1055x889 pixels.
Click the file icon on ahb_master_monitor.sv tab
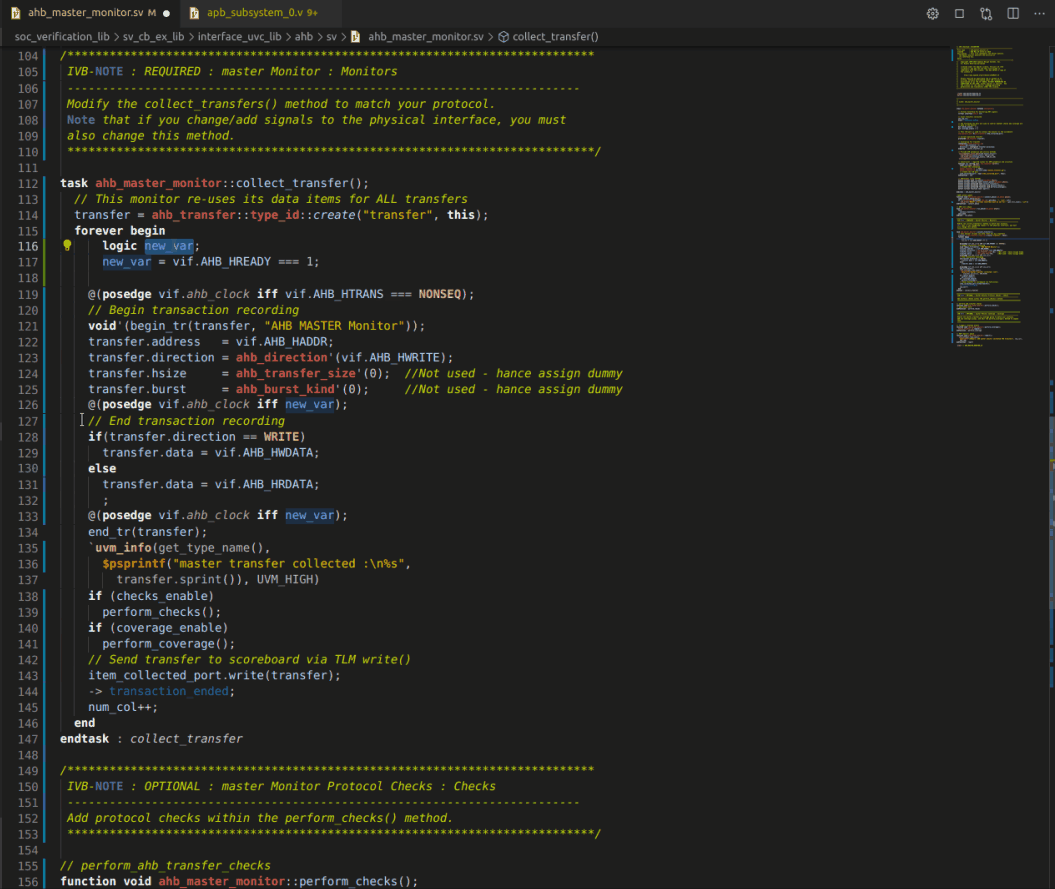[16, 14]
